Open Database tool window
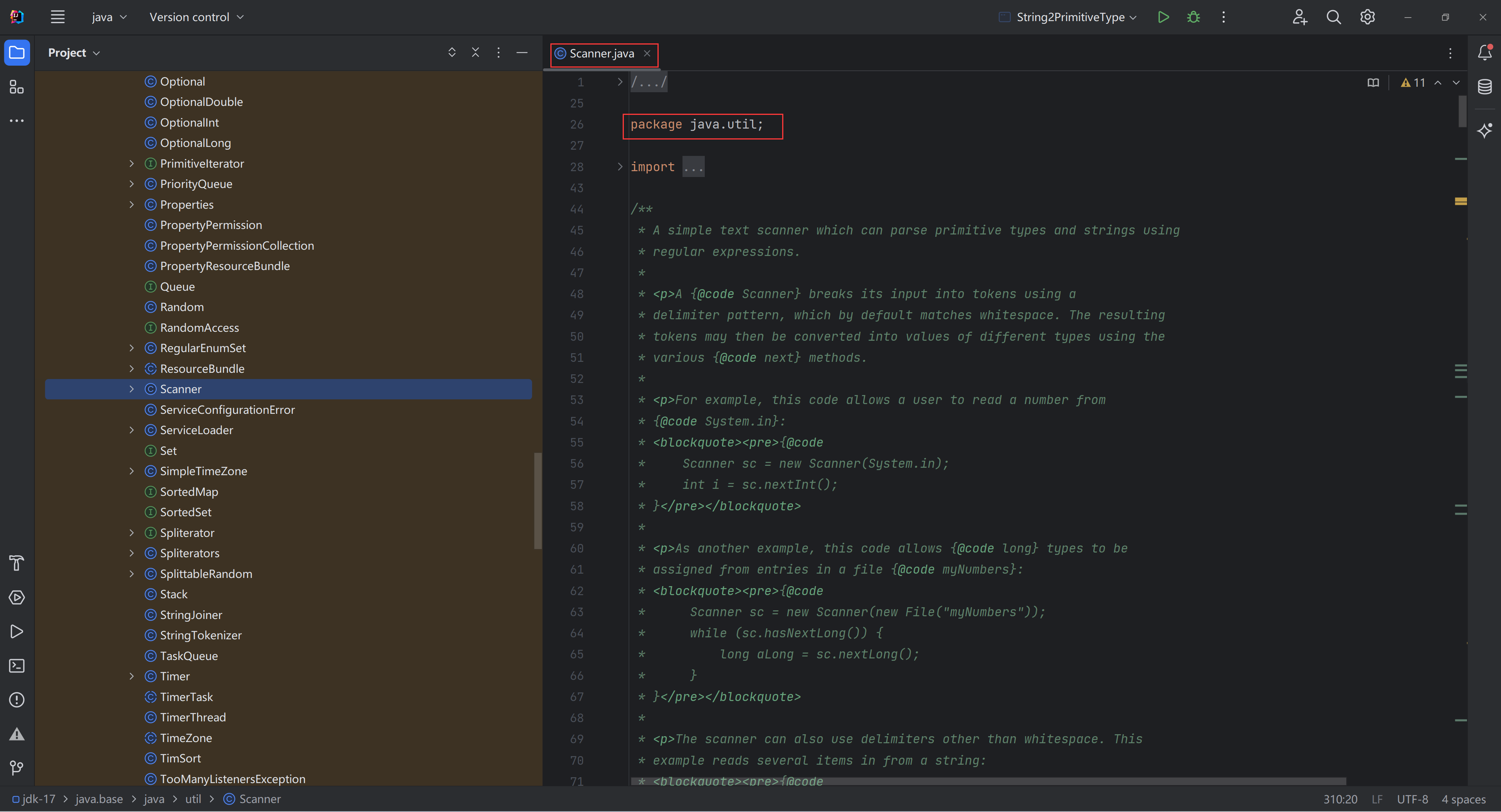The image size is (1501, 812). 1485,88
